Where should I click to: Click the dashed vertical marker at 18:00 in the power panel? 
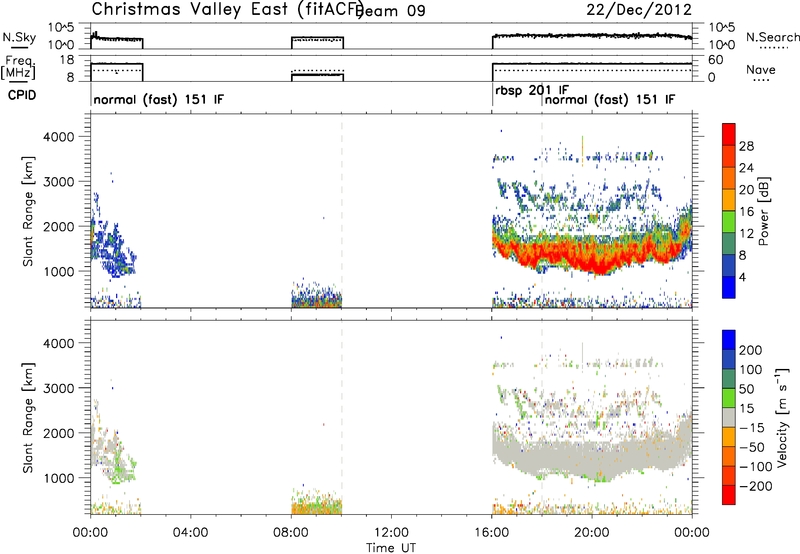542,210
